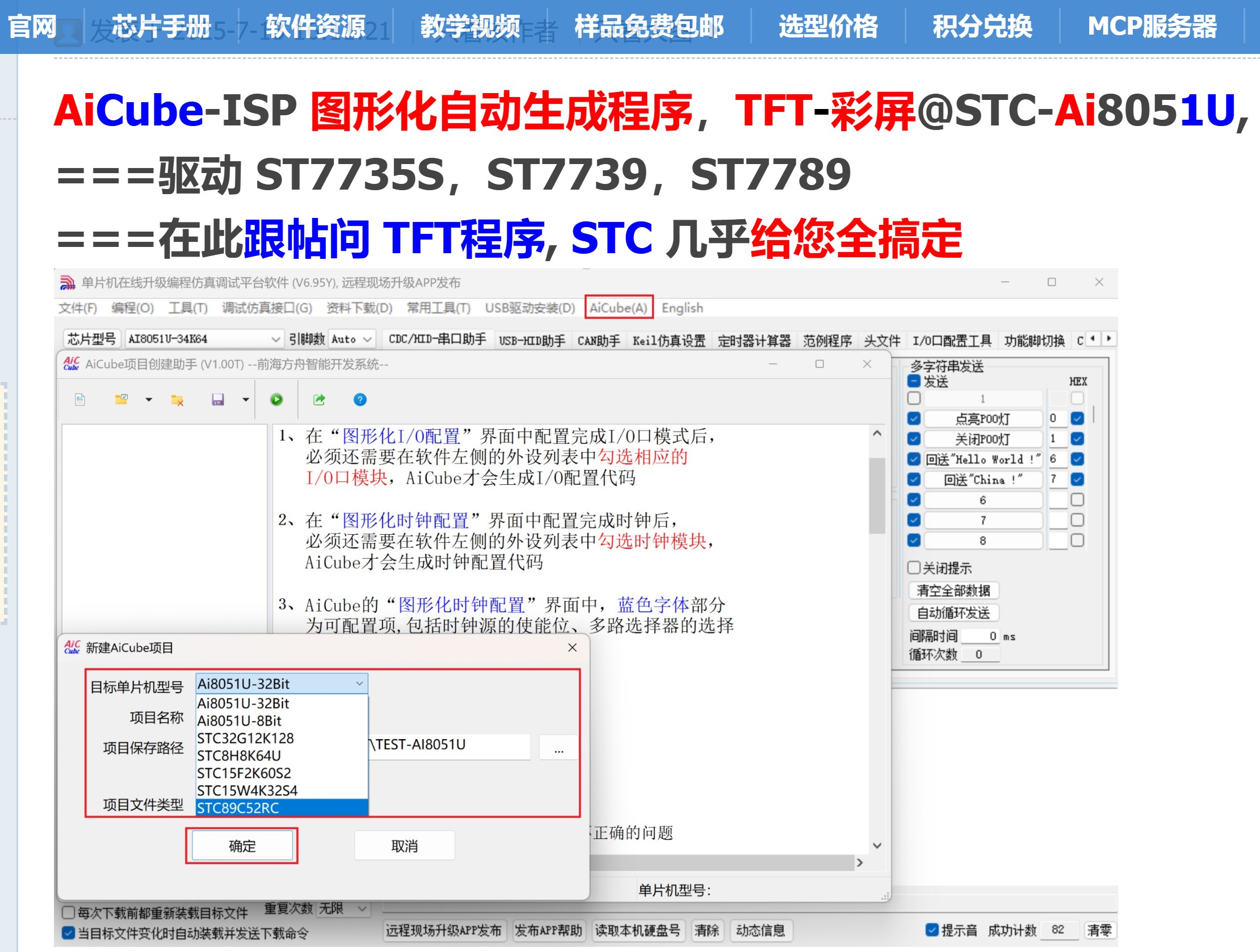The width and height of the screenshot is (1260, 952).
Task: Toggle the 发送 select-all checkbox
Action: pos(914,381)
